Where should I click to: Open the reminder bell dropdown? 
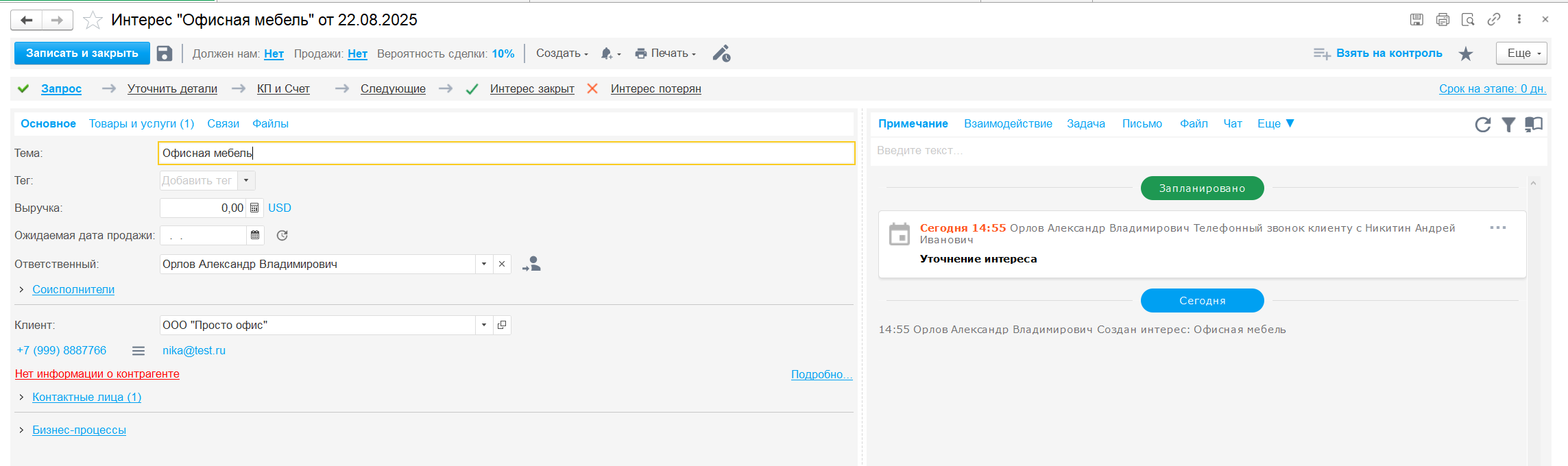[x=610, y=53]
